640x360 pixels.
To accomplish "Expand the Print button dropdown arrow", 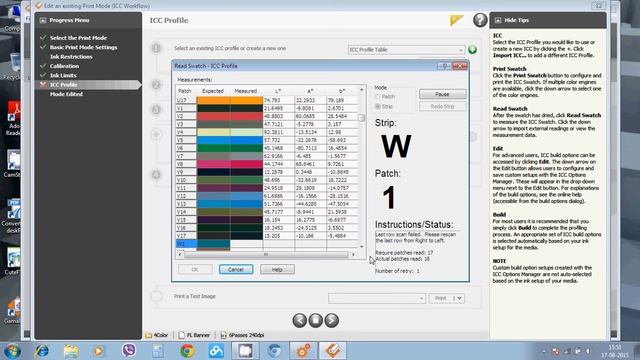I will coord(459,298).
